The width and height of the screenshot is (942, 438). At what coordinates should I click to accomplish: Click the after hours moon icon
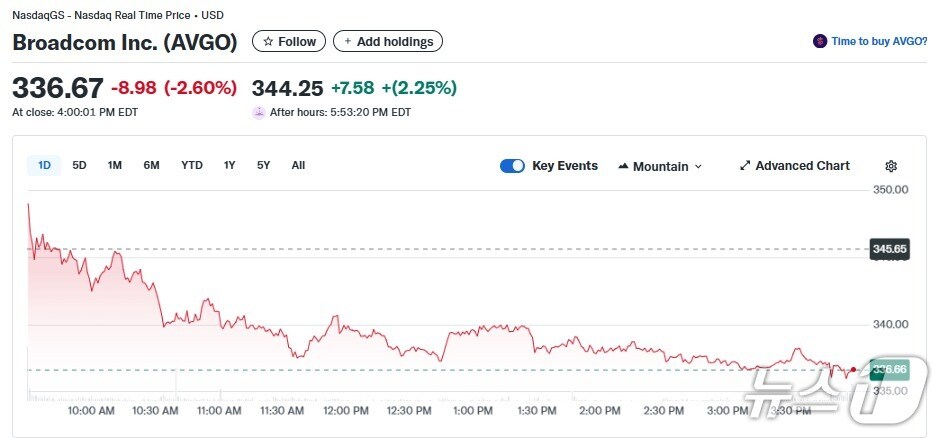(259, 112)
